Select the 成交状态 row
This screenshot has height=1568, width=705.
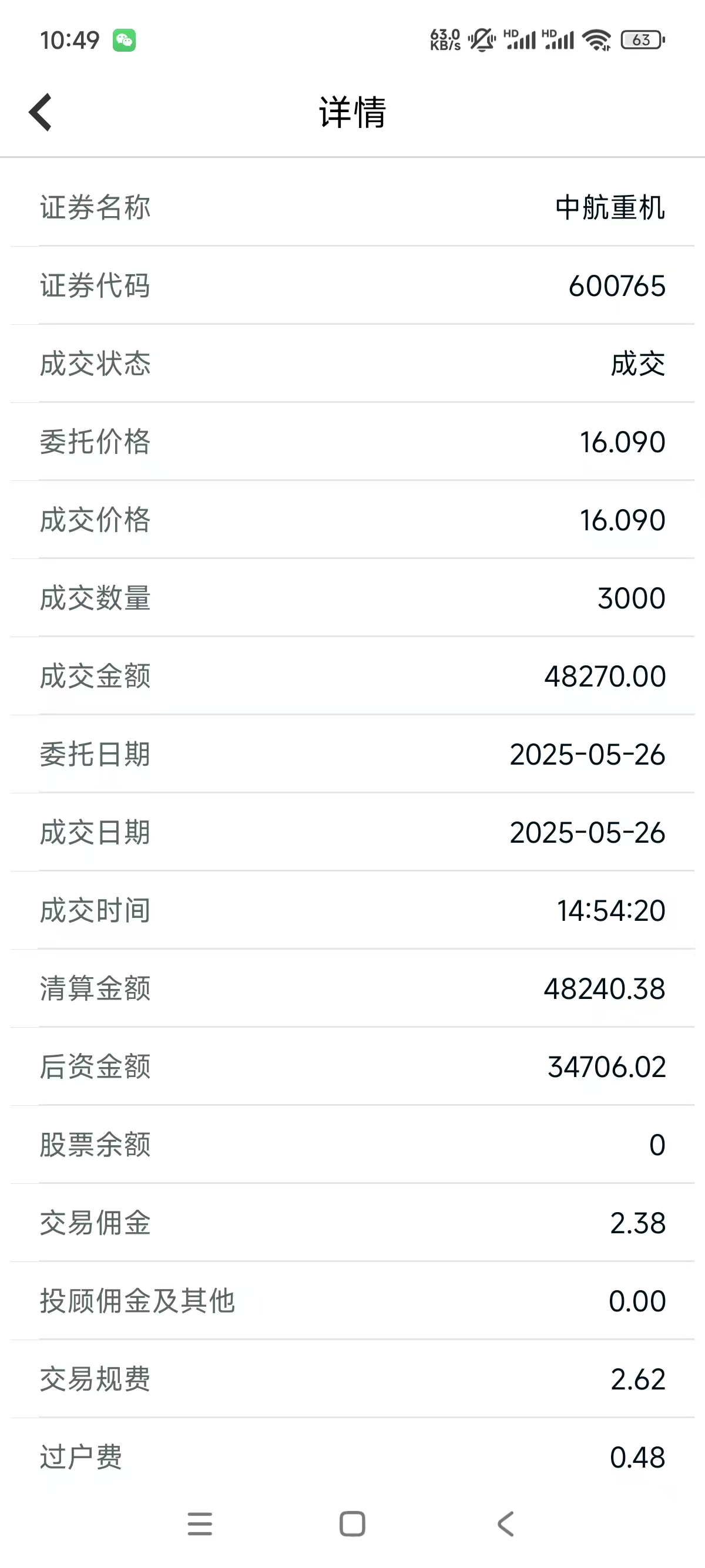352,364
